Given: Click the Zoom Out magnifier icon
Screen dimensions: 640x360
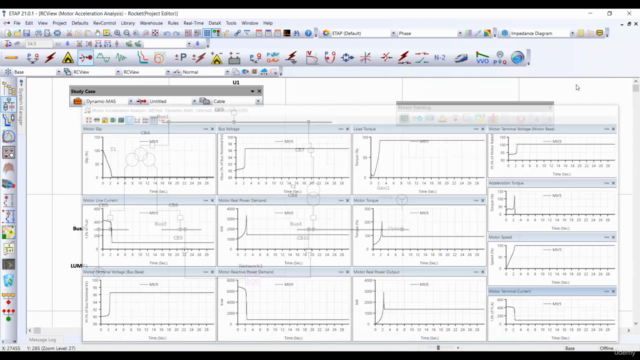Looking at the screenshot, I should click(x=127, y=33).
